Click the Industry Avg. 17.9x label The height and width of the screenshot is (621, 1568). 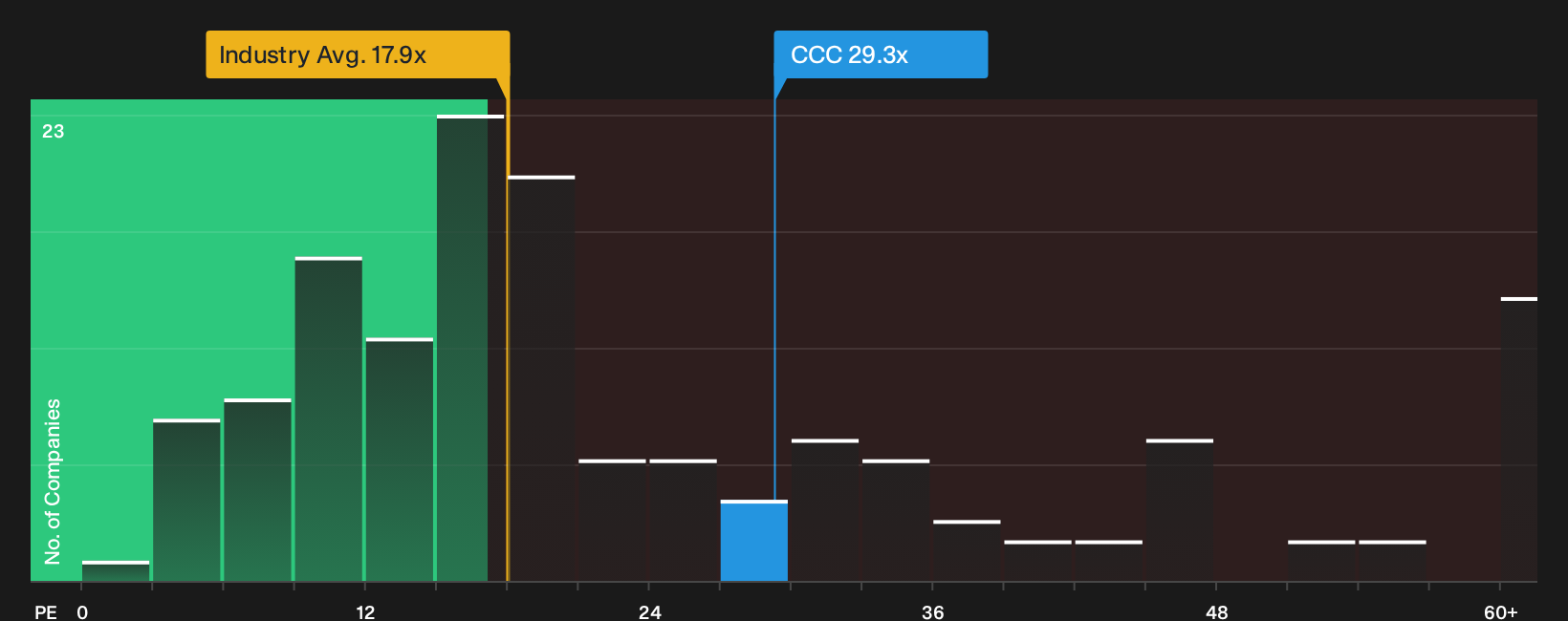pos(358,54)
